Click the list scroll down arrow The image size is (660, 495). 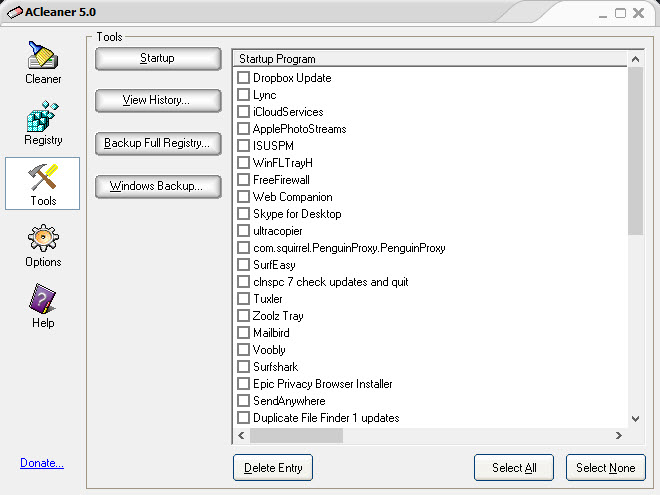tap(636, 419)
